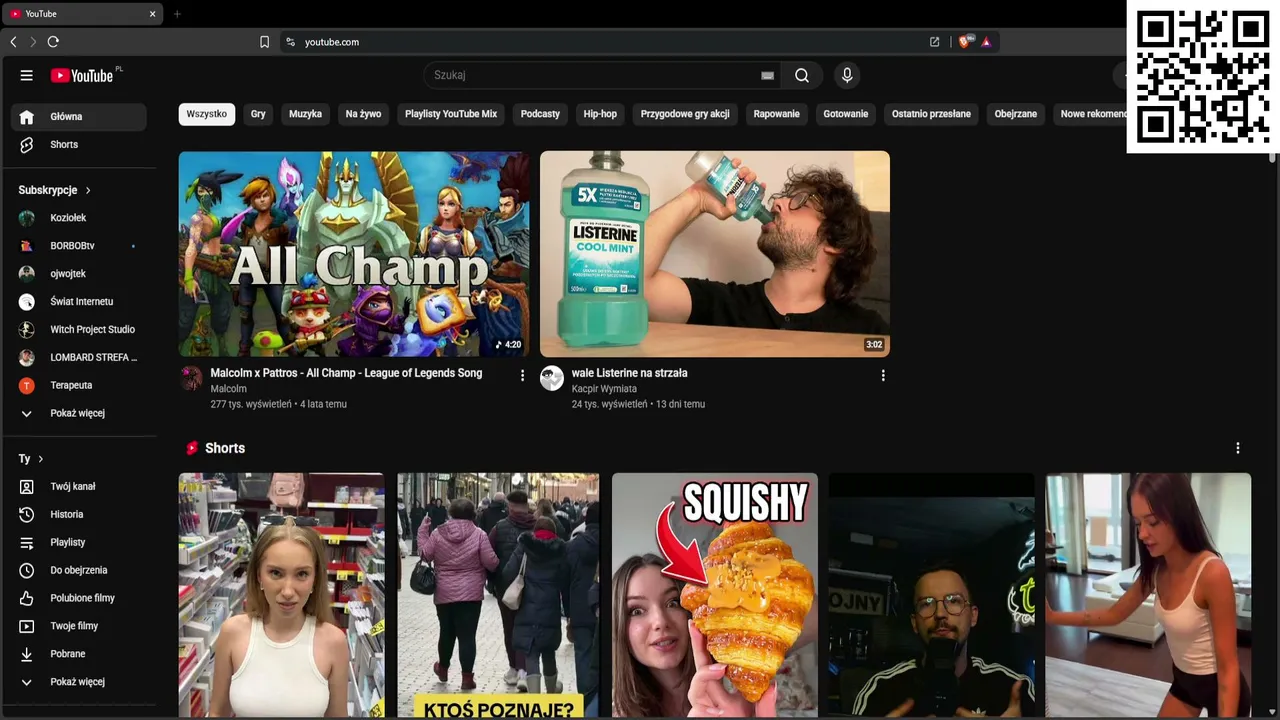1280x720 pixels.
Task: Click the Malcolm channel avatar under video
Action: [x=191, y=378]
